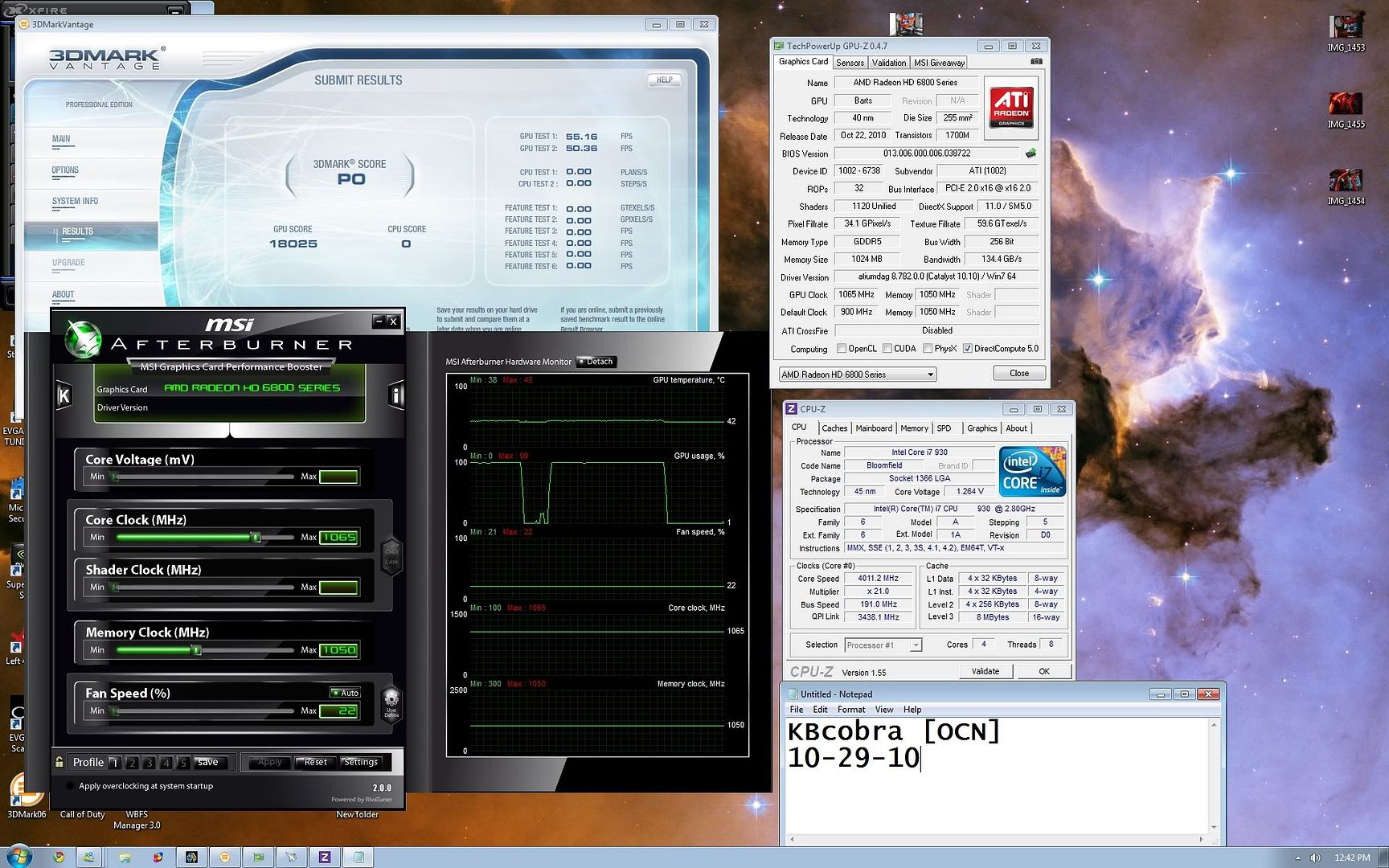Open the 3DMark06 desktop shortcut
1389x868 pixels.
coord(27,796)
